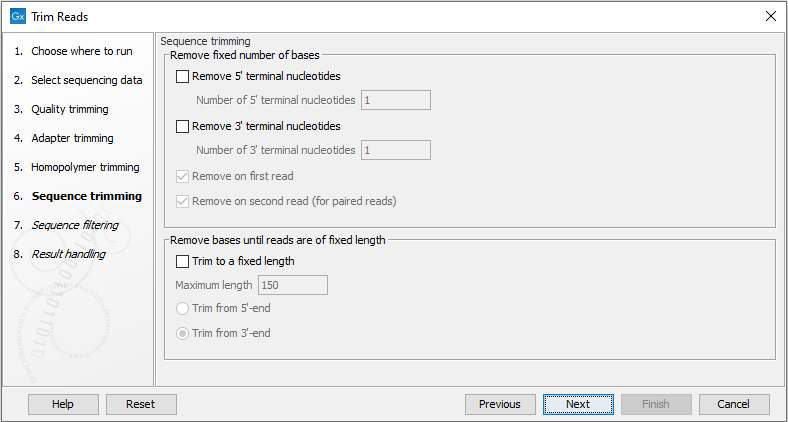Click the Number of 3' terminal nucleotides field

395,150
